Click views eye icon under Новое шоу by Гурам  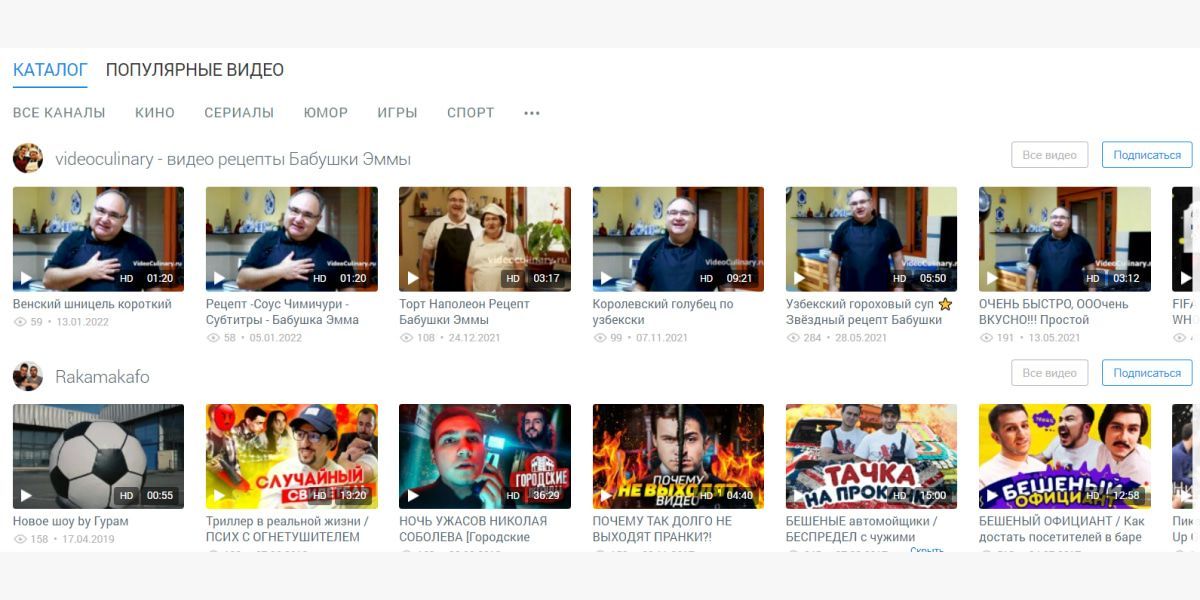coord(20,539)
